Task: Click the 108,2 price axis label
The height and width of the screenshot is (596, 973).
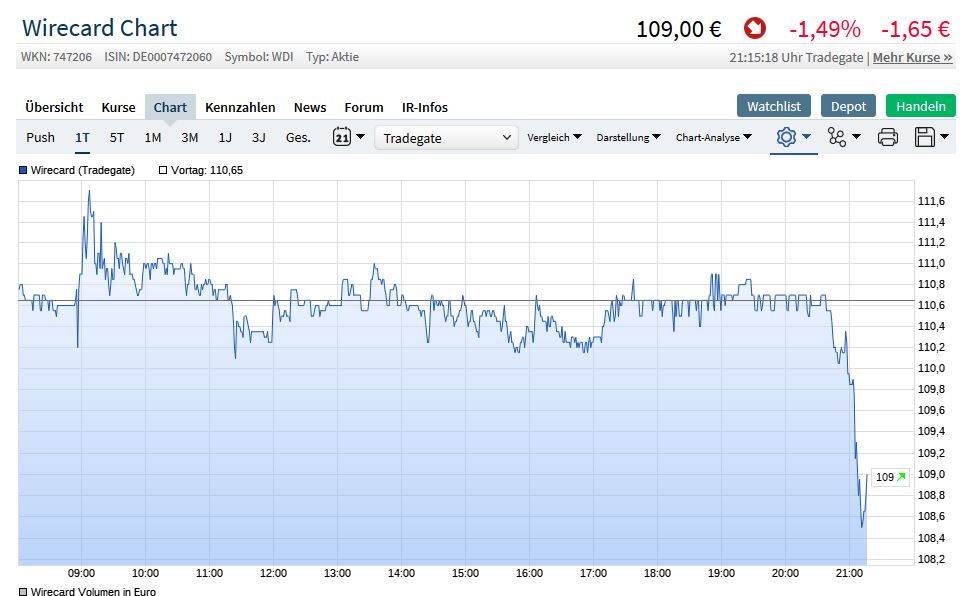Action: [931, 559]
